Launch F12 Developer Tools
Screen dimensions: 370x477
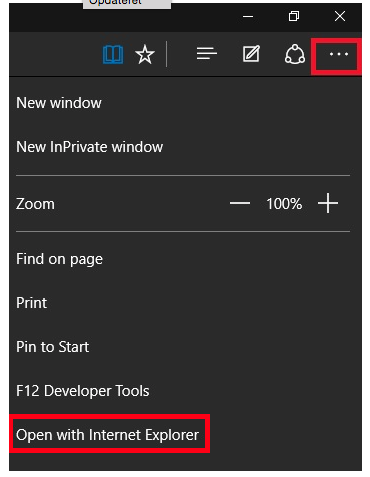pos(83,391)
